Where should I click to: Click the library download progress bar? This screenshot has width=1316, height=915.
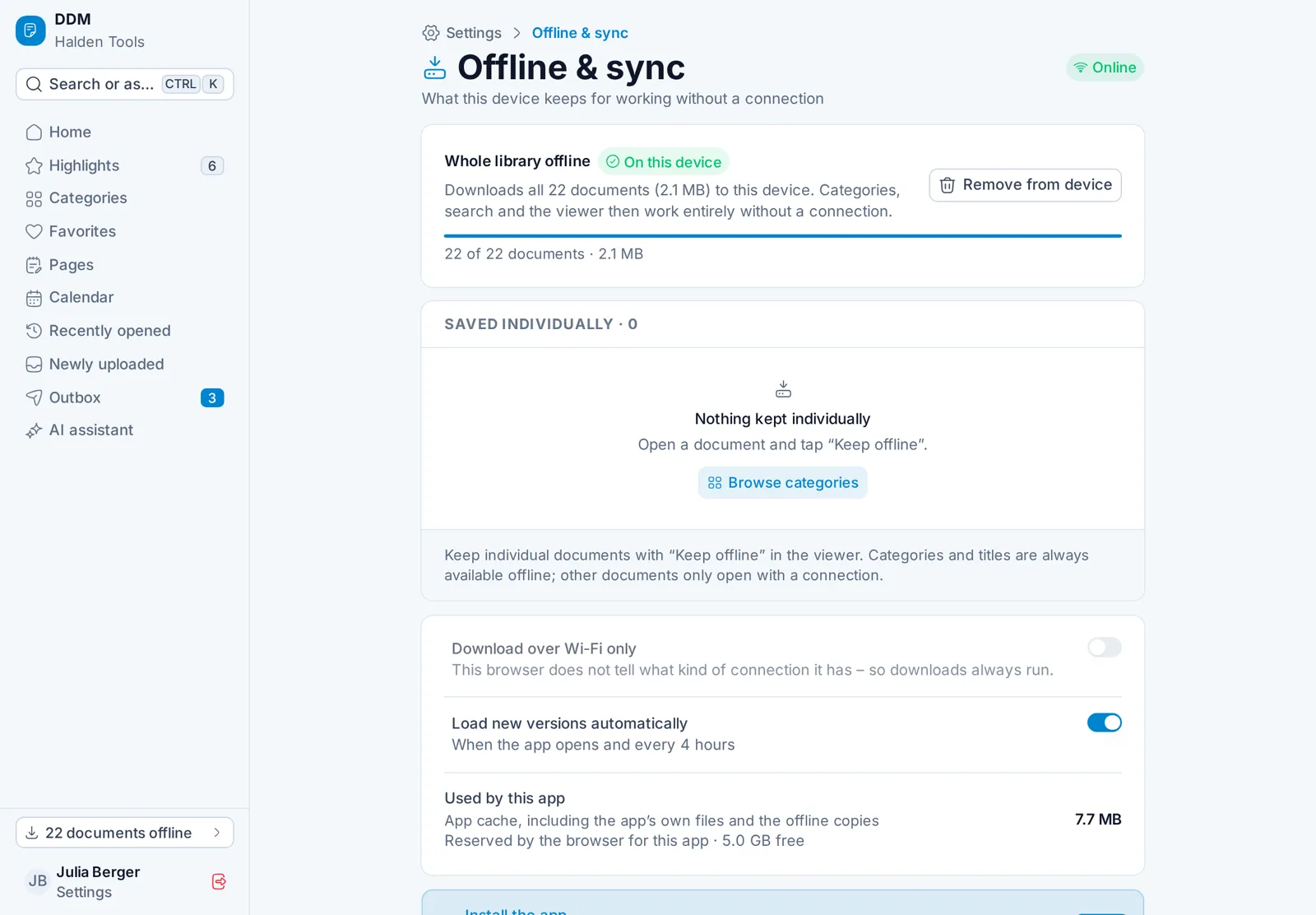[782, 236]
